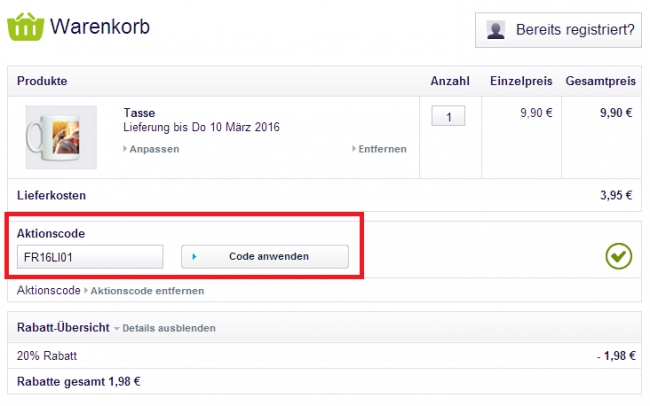Select the 20% Rabatt row
Screen dimensions: 650x406
[x=46, y=356]
